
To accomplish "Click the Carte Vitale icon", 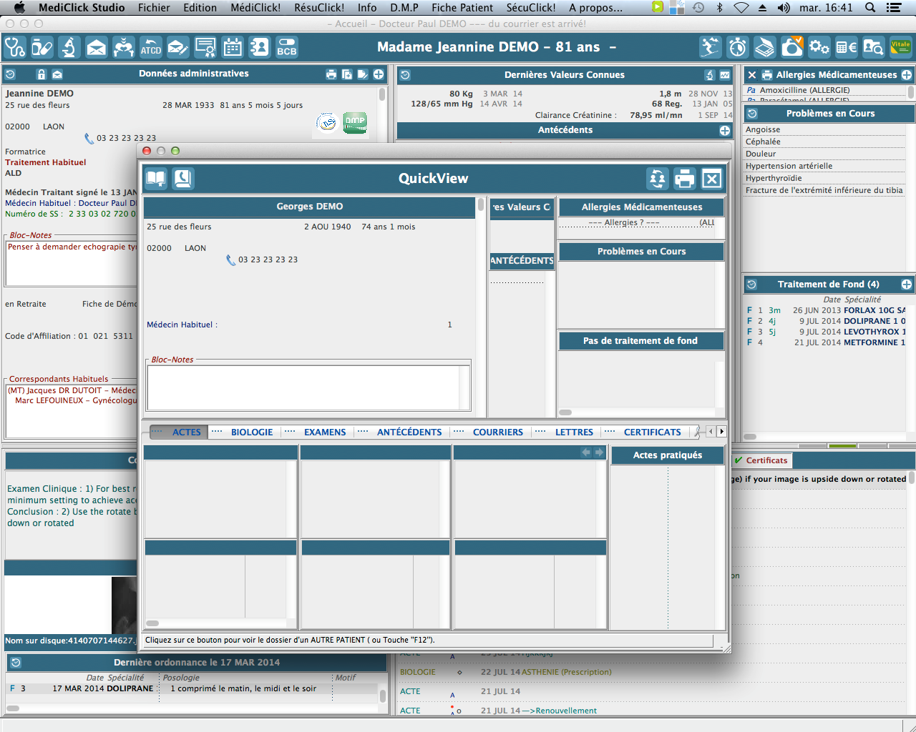I will click(900, 47).
